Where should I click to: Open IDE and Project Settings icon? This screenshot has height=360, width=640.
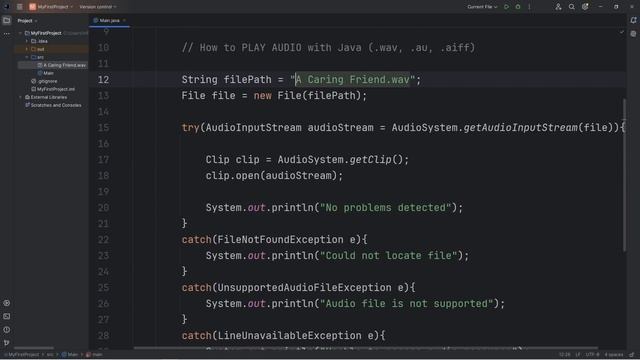585,7
